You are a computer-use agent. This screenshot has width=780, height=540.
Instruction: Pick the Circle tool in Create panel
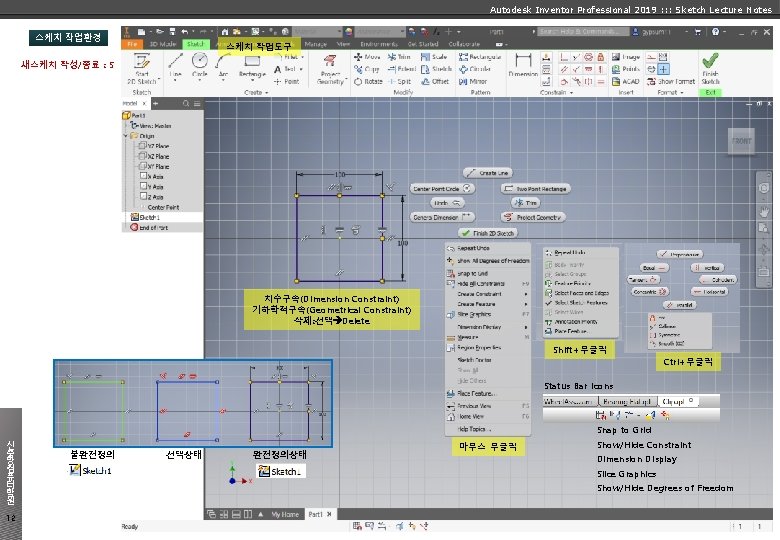199,65
